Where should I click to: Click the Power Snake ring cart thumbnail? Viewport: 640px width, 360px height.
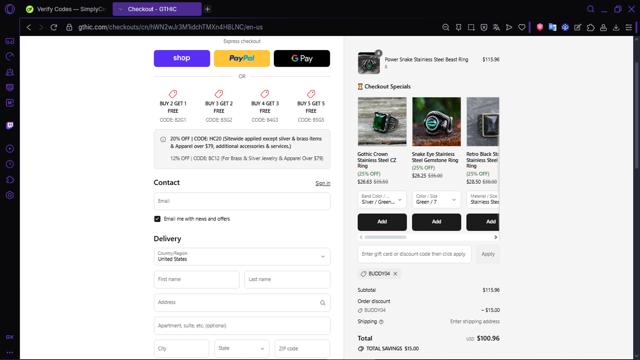point(369,63)
